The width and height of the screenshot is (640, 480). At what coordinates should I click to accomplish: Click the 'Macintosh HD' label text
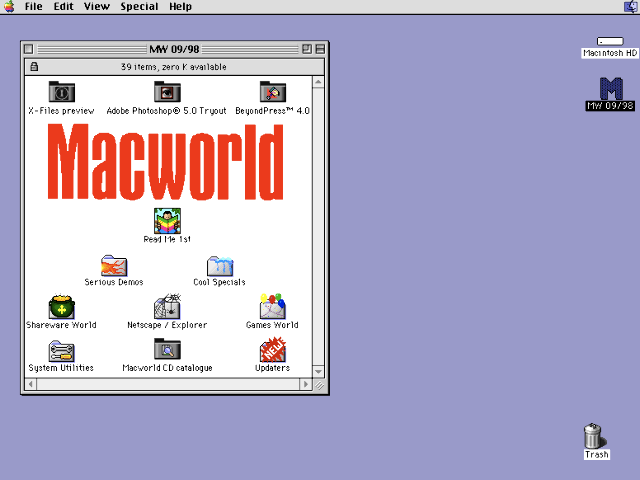click(610, 53)
